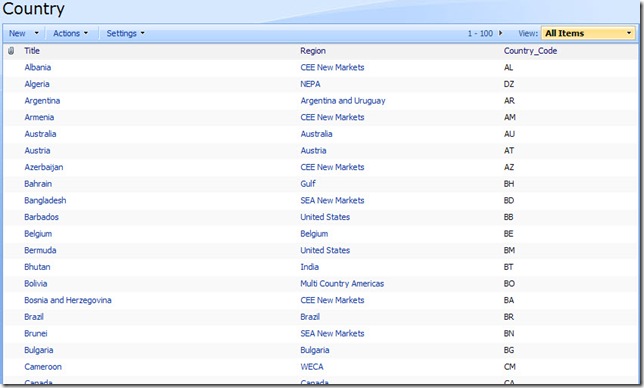Click United States in Bermuda row
Viewport: 644px width, 388px height.
tap(325, 250)
